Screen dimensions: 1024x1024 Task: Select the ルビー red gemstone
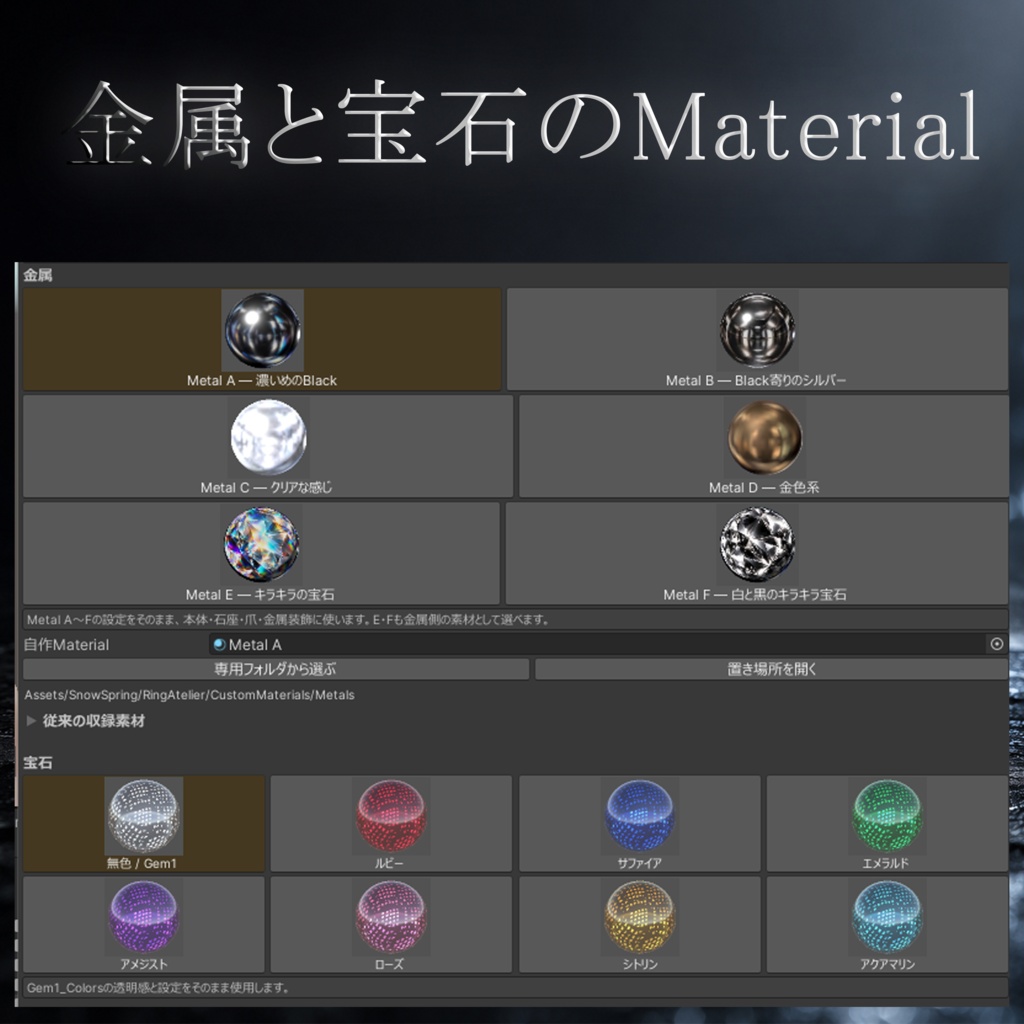(391, 824)
